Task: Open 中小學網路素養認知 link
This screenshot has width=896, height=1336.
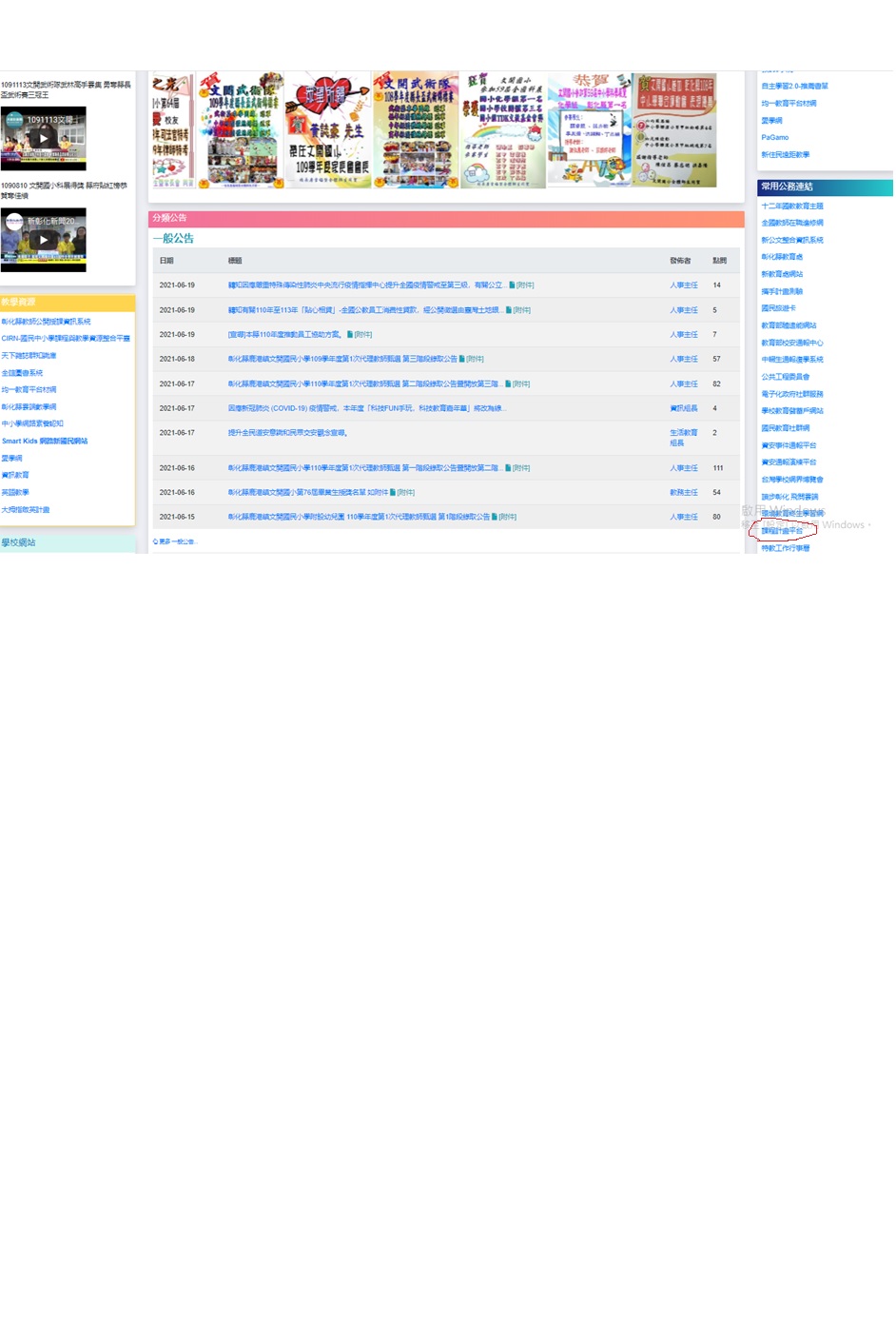Action: pyautogui.click(x=32, y=424)
